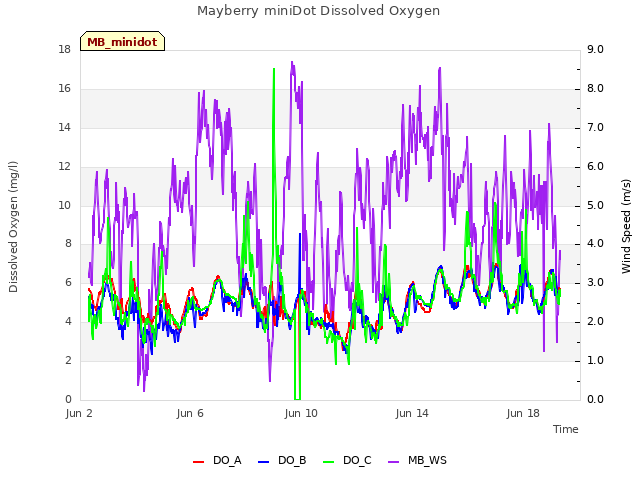Viewport: 640px width, 480px height.
Task: Click the 2 left axis value
Action: [x=68, y=360]
